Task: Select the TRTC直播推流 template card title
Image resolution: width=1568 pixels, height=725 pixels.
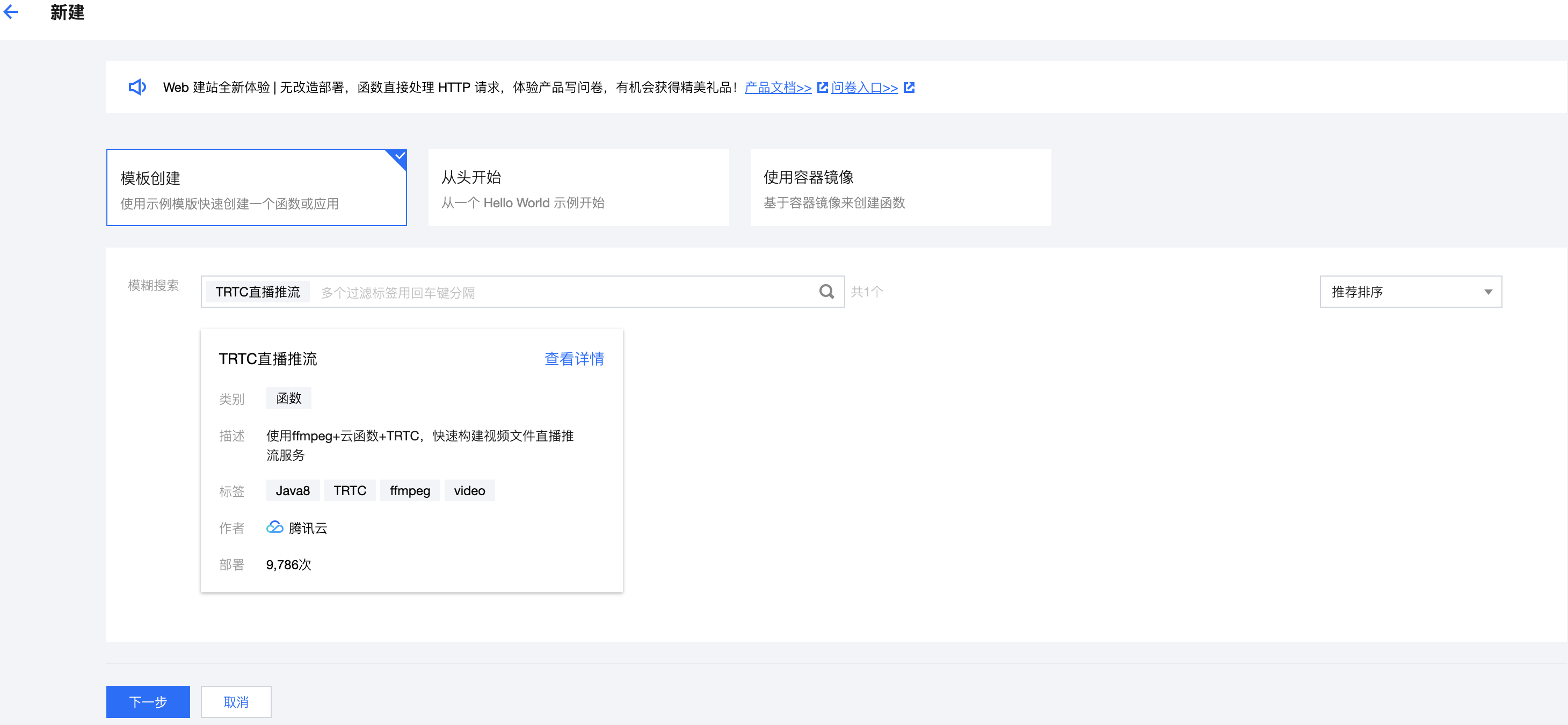Action: pos(268,359)
